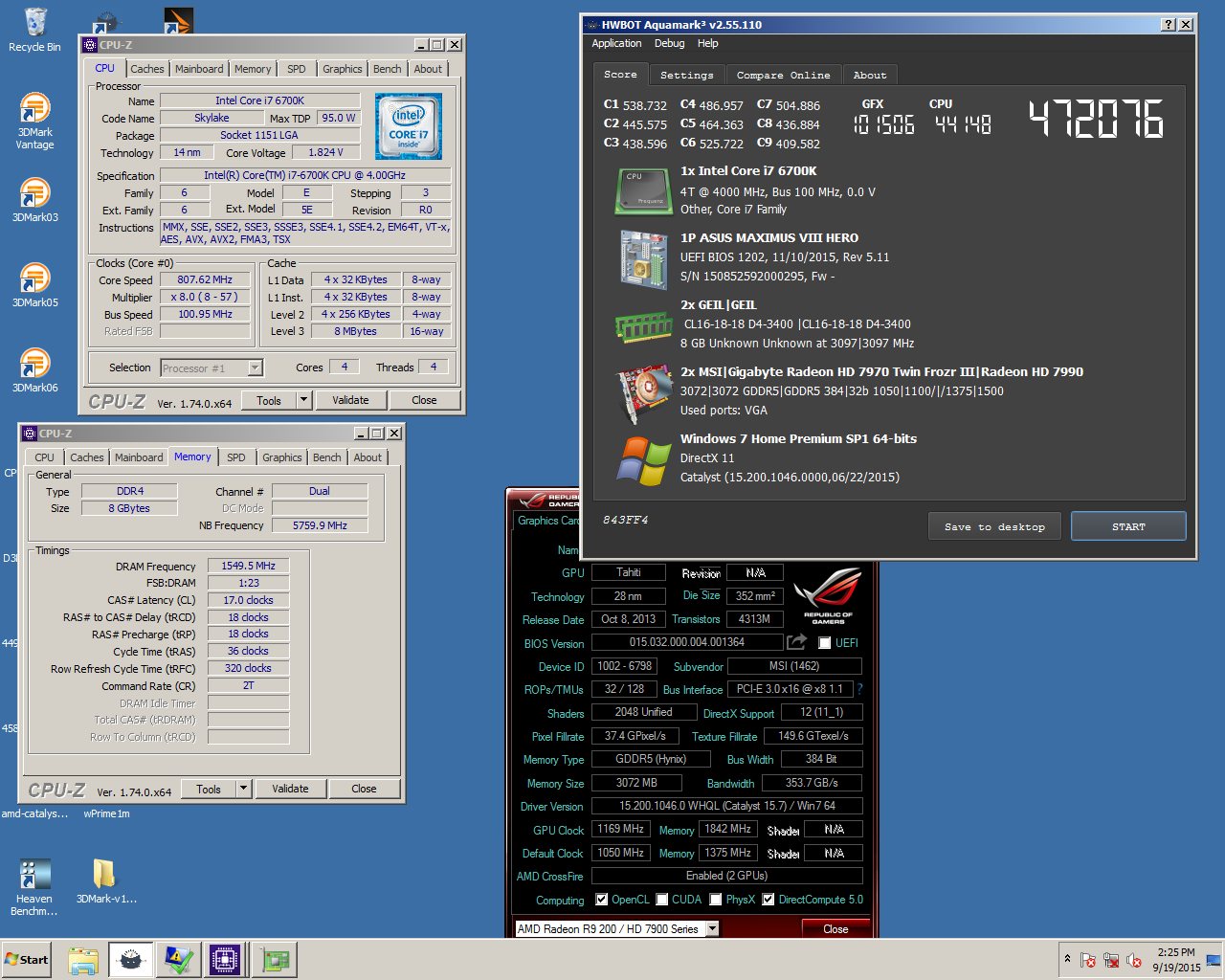This screenshot has height=980, width=1225.
Task: Click the green RAM stick icon beside GEIL
Action: coord(643,326)
